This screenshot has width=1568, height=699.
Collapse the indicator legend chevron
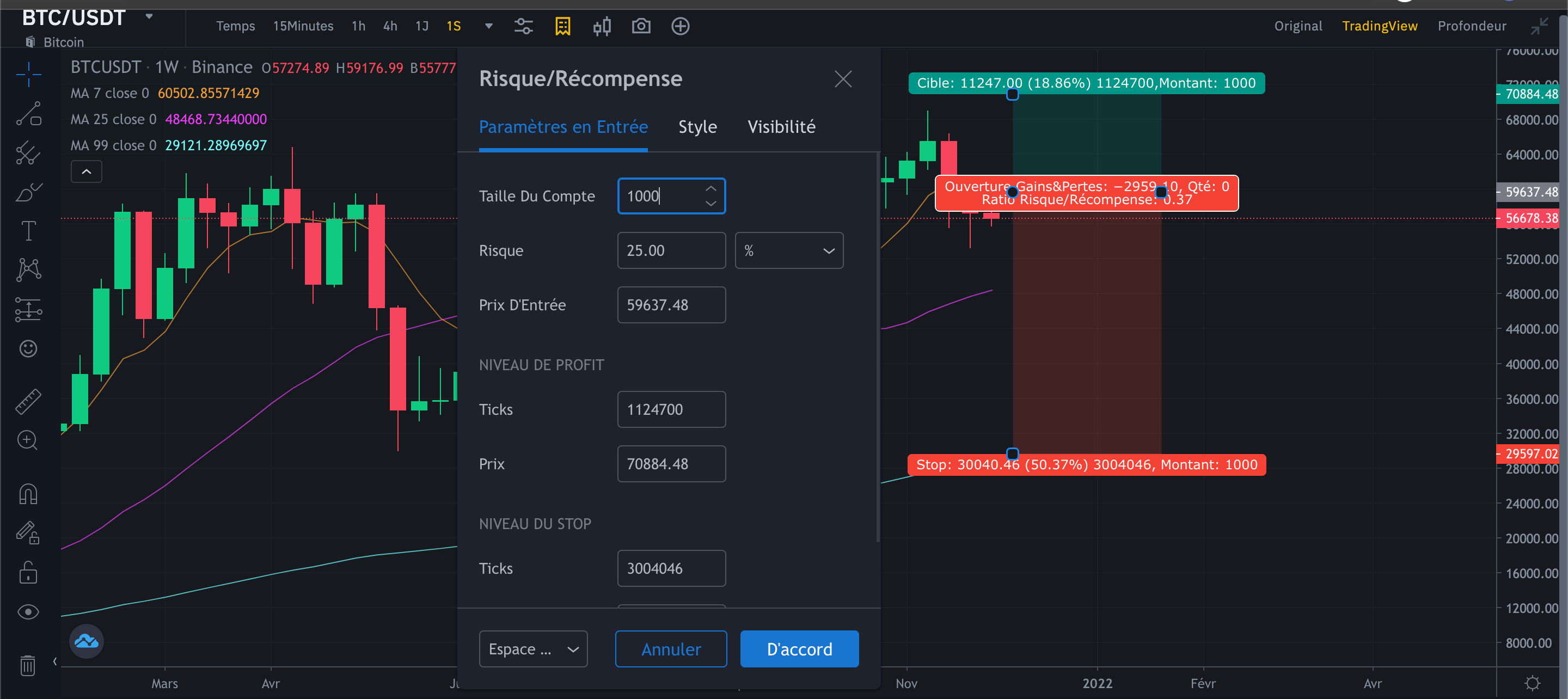tap(87, 171)
